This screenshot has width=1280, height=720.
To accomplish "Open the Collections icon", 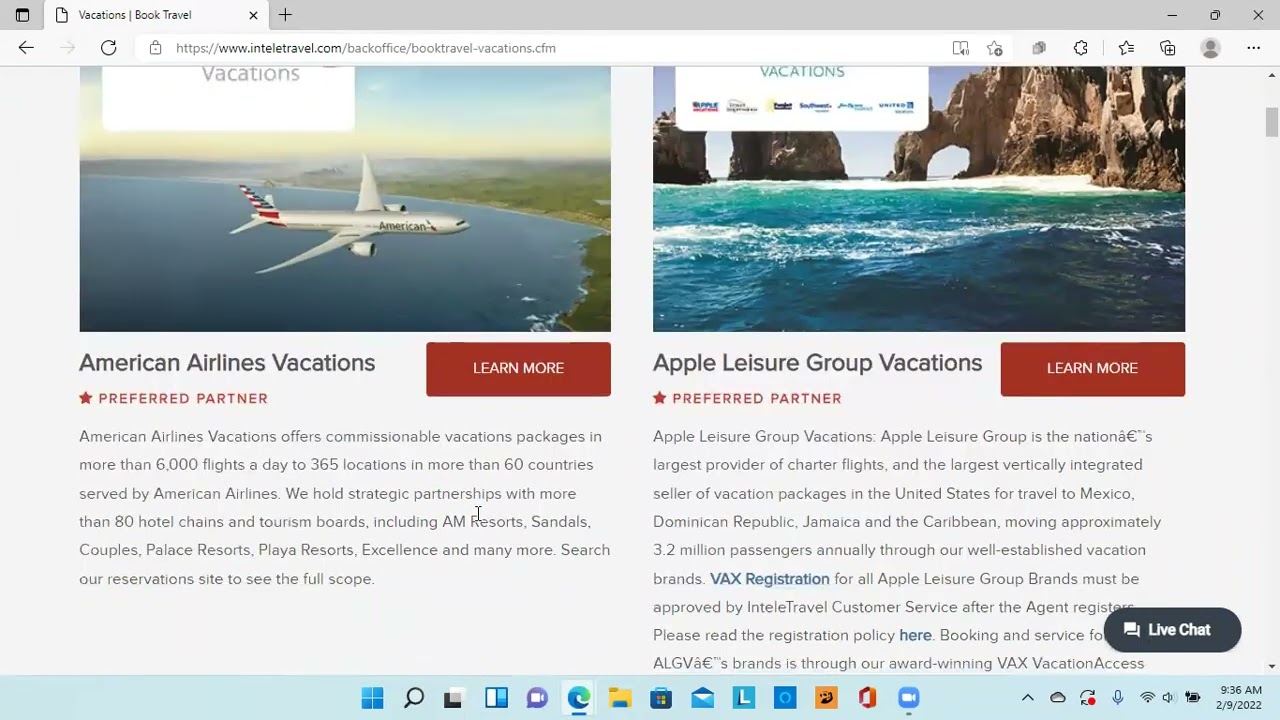I will [x=1167, y=48].
